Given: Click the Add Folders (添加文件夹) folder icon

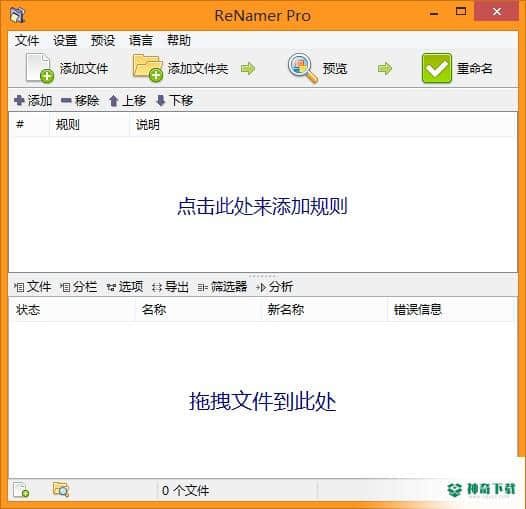Looking at the screenshot, I should pos(148,68).
